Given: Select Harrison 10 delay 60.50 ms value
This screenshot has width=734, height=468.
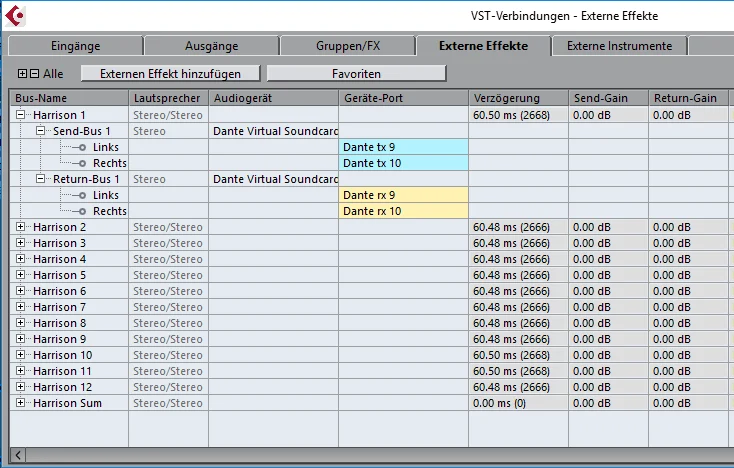Looking at the screenshot, I should click(x=518, y=355).
